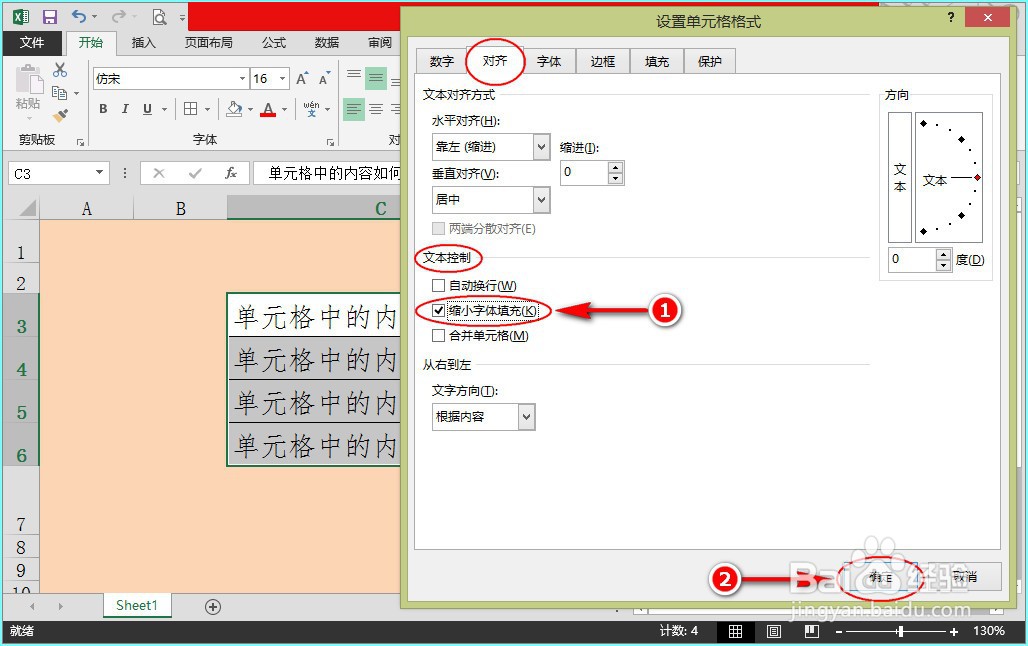Check the 合并单元格 option
This screenshot has width=1028, height=646.
(438, 335)
